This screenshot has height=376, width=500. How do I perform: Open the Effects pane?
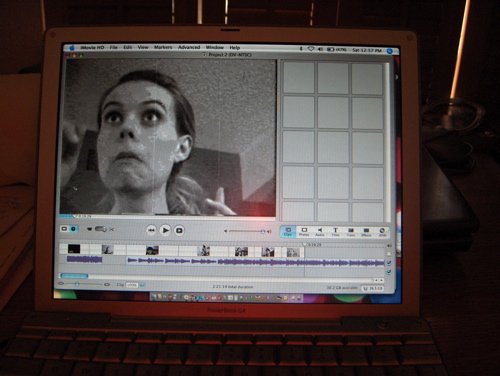pos(366,232)
